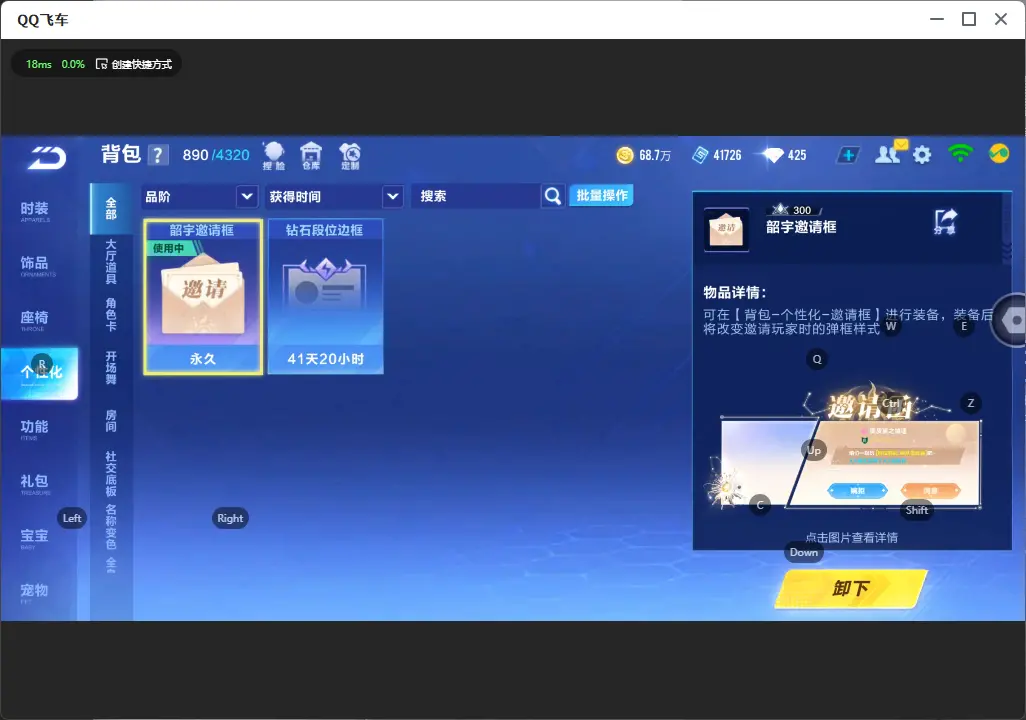This screenshot has width=1026, height=720.
Task: Click the envelope item icon in detail header
Action: pyautogui.click(x=726, y=230)
